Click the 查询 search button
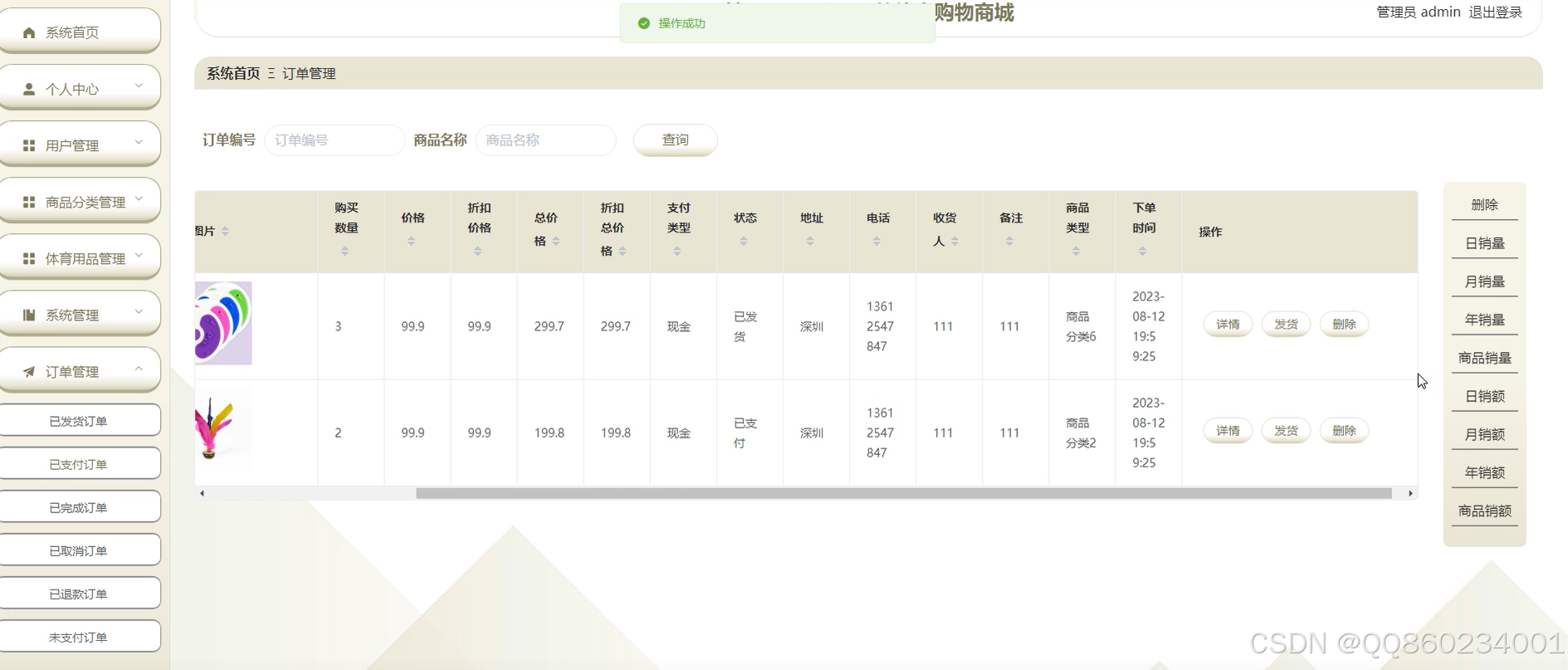Image resolution: width=1568 pixels, height=670 pixels. (x=675, y=139)
